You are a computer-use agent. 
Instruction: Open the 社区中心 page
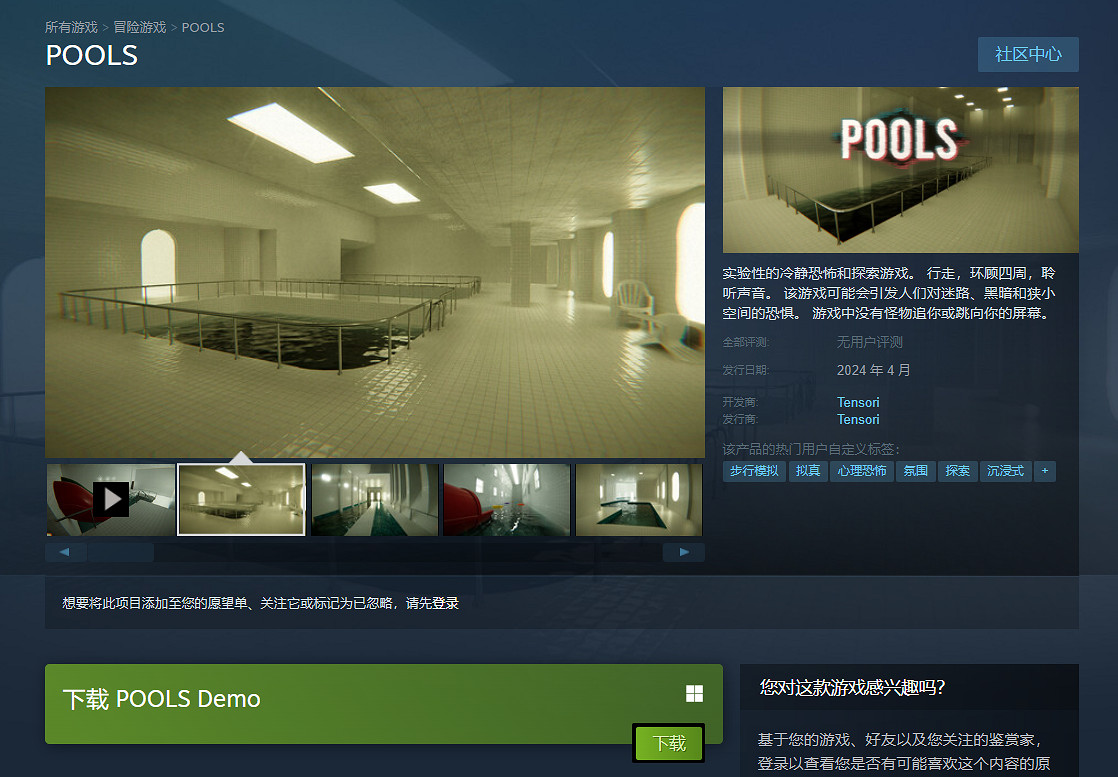[1028, 54]
